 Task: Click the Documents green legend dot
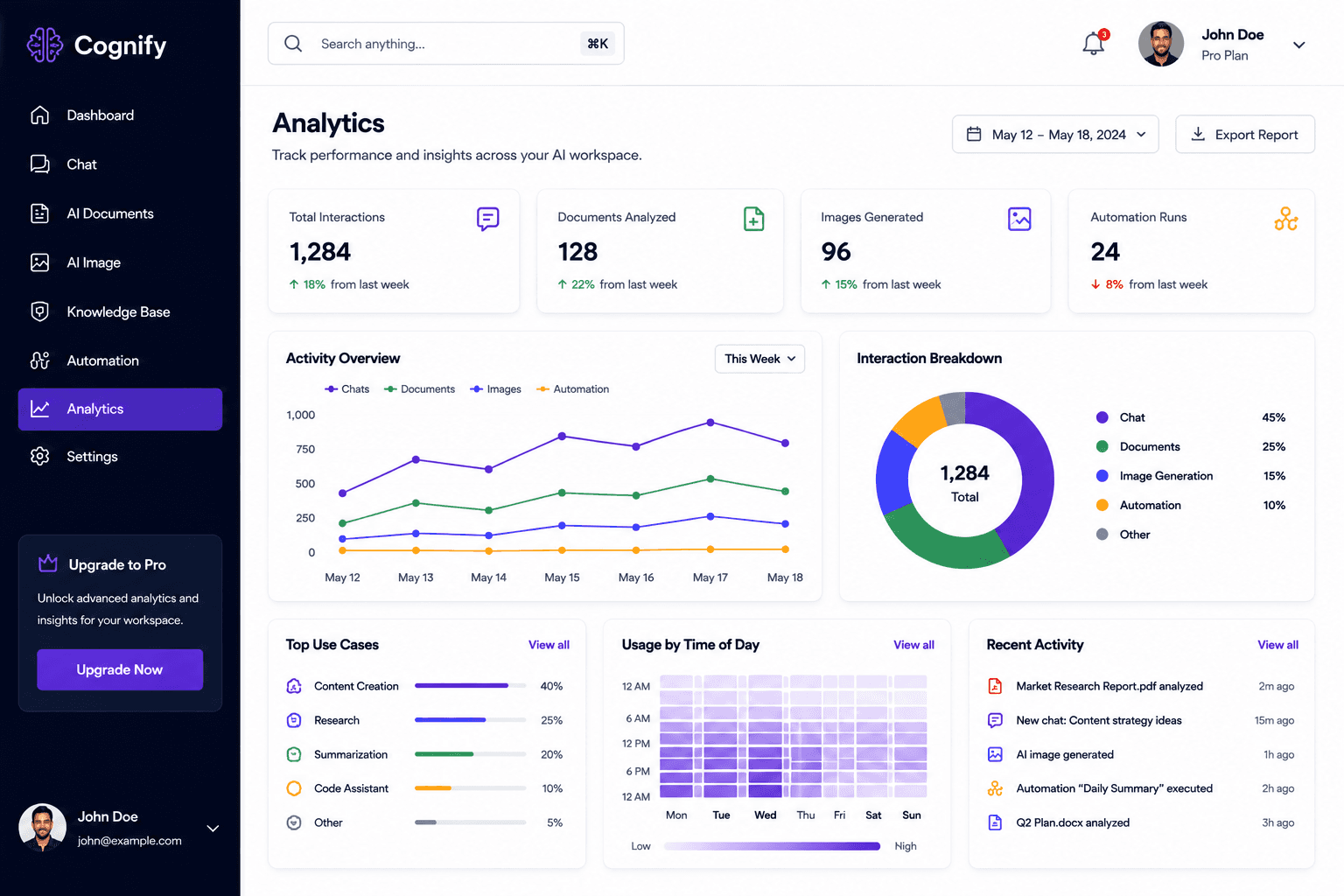pos(1102,446)
